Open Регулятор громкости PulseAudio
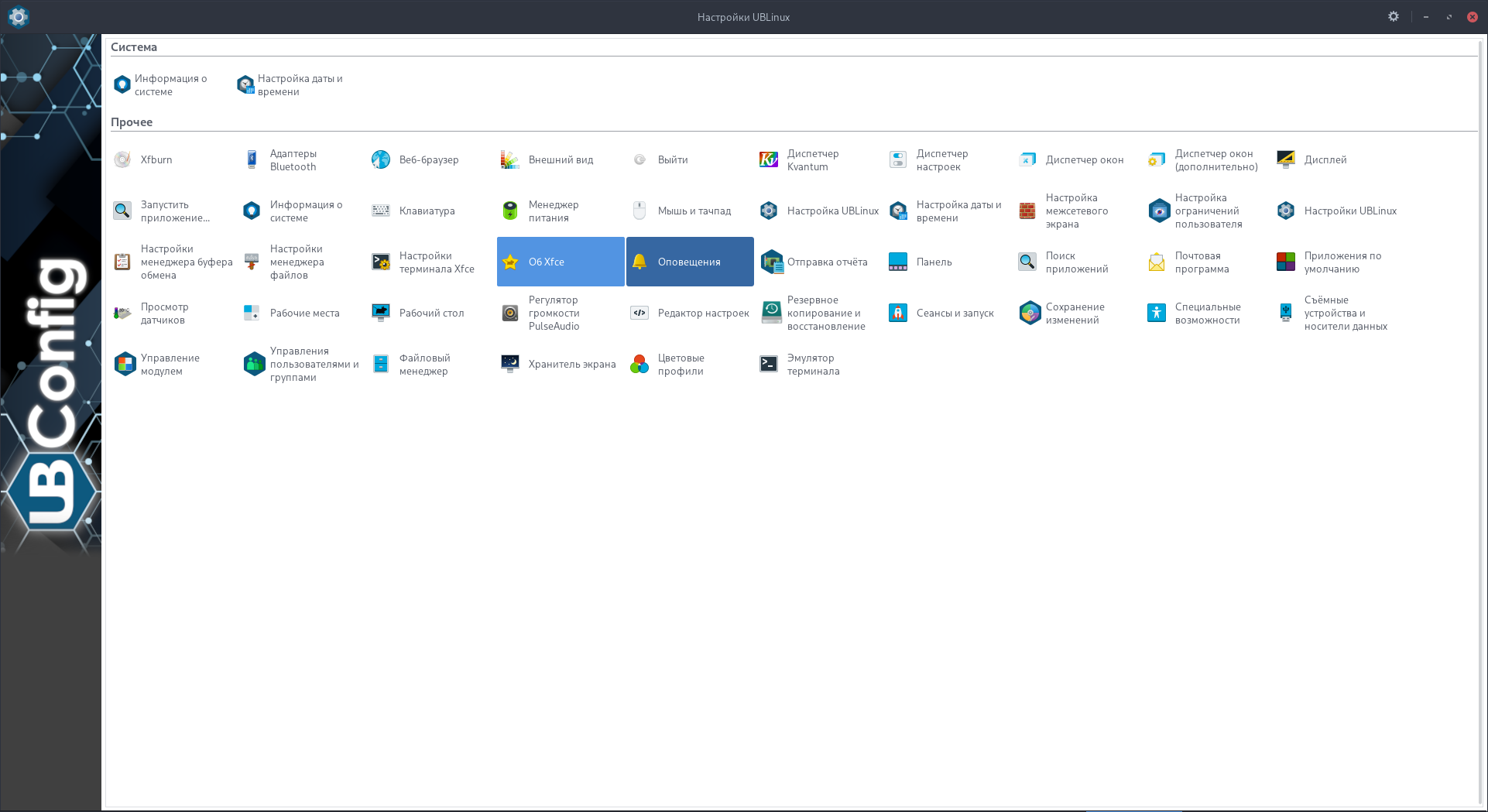Viewport: 1488px width, 812px height. pyautogui.click(x=510, y=313)
